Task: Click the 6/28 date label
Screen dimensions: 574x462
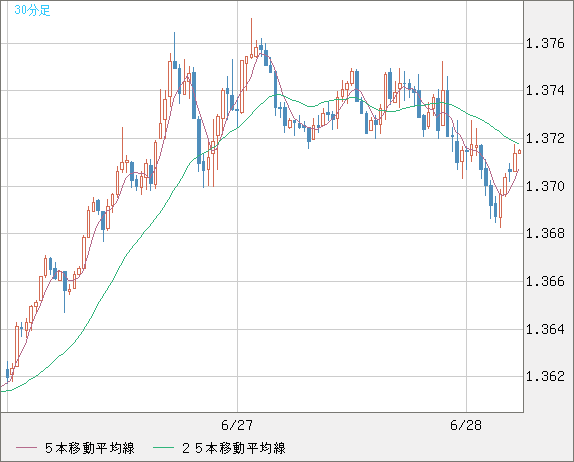Action: [x=466, y=425]
